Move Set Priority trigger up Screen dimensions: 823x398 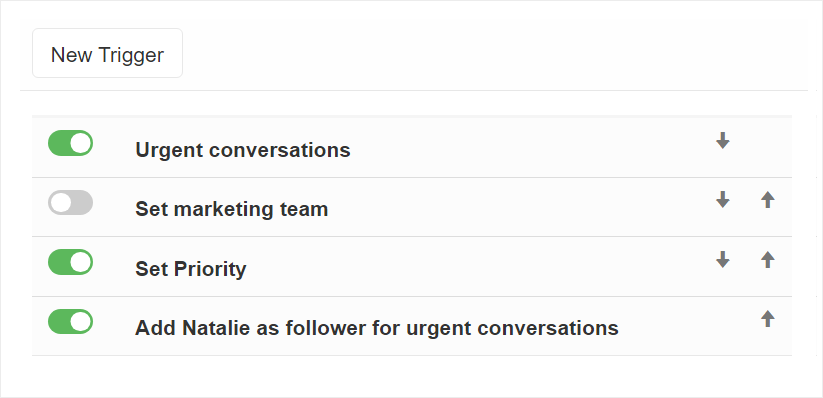click(768, 259)
